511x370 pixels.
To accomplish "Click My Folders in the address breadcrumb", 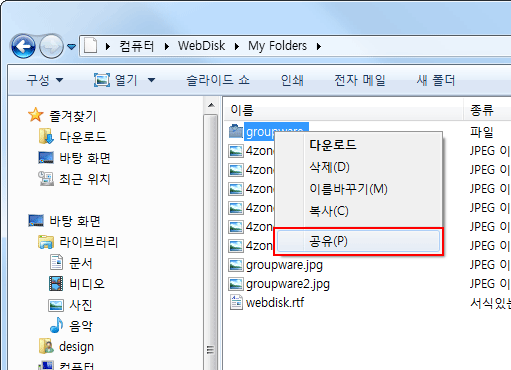I will tap(277, 46).
